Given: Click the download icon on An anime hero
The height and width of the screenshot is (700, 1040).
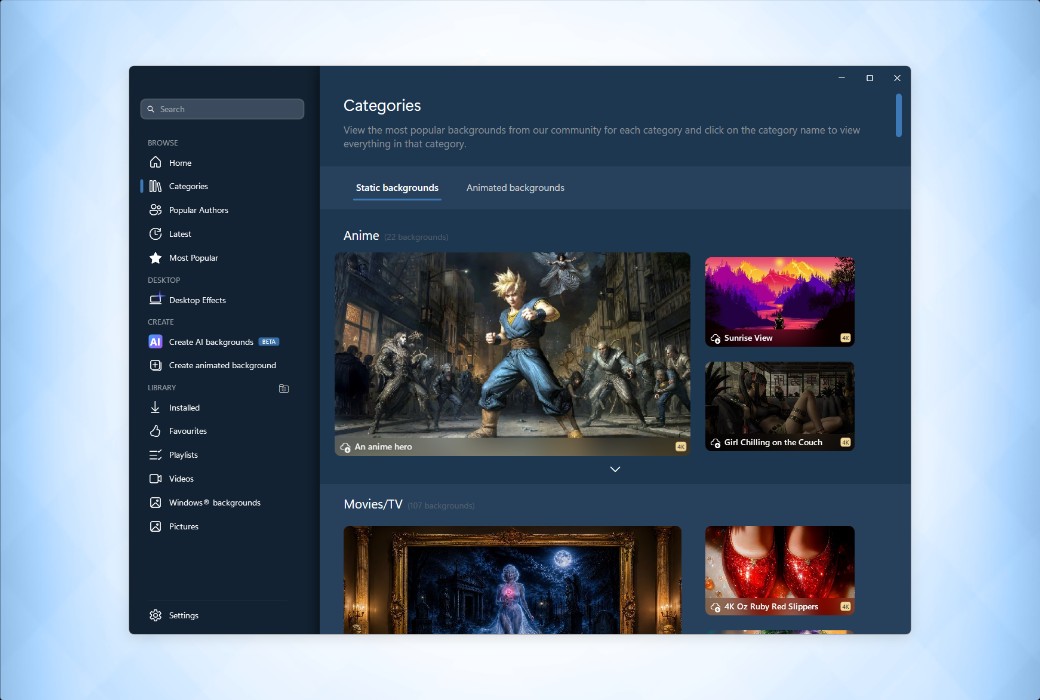Looking at the screenshot, I should click(x=345, y=447).
